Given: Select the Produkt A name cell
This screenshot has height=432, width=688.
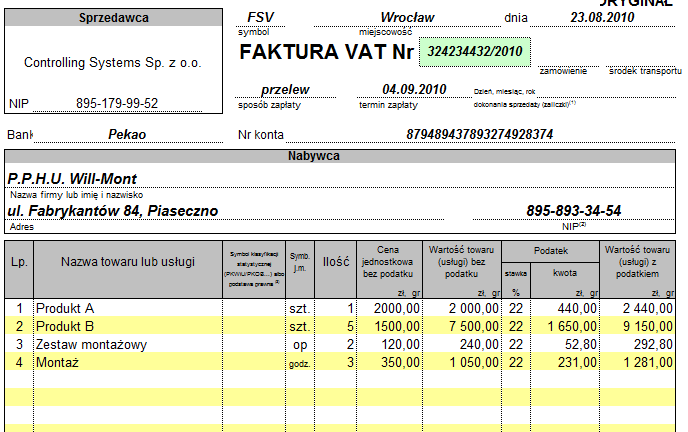Looking at the screenshot, I should coord(128,308).
